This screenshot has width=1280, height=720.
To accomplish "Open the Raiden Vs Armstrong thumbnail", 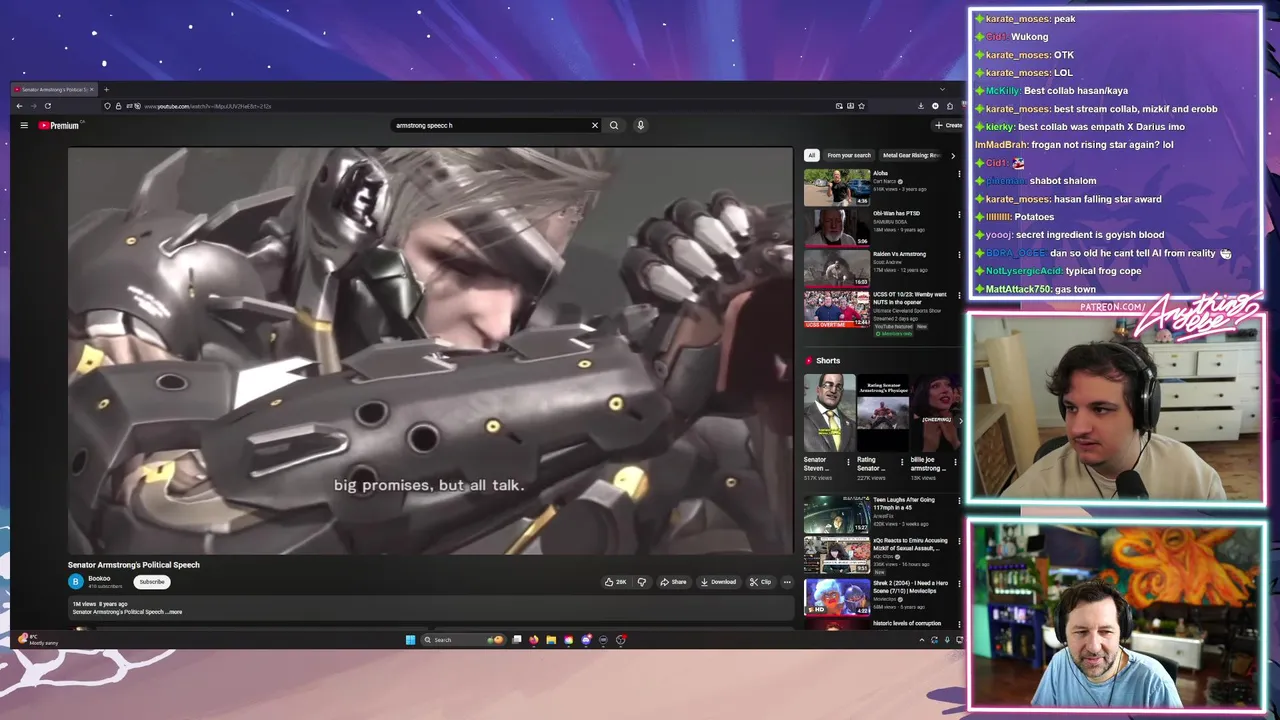I will tap(837, 268).
